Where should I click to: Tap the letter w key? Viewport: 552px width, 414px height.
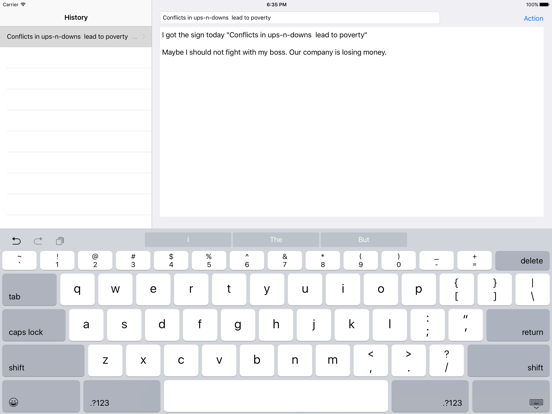click(x=115, y=289)
